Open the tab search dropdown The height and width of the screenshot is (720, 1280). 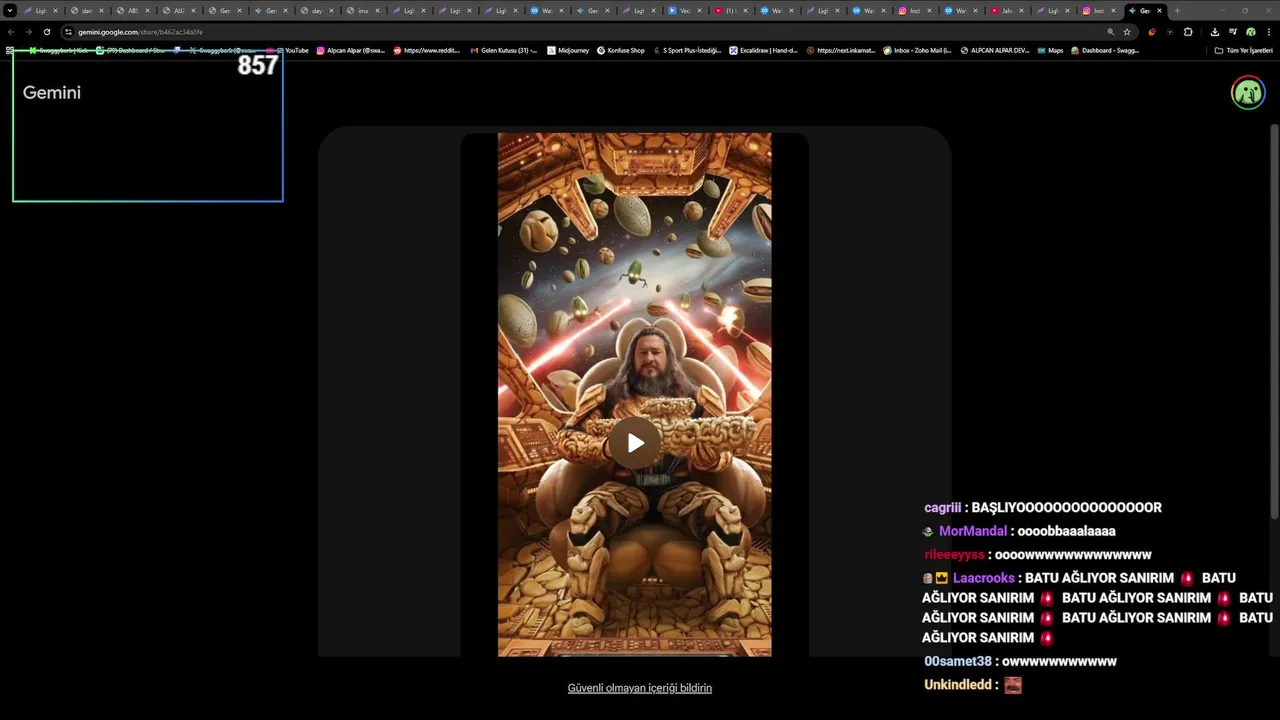click(10, 10)
